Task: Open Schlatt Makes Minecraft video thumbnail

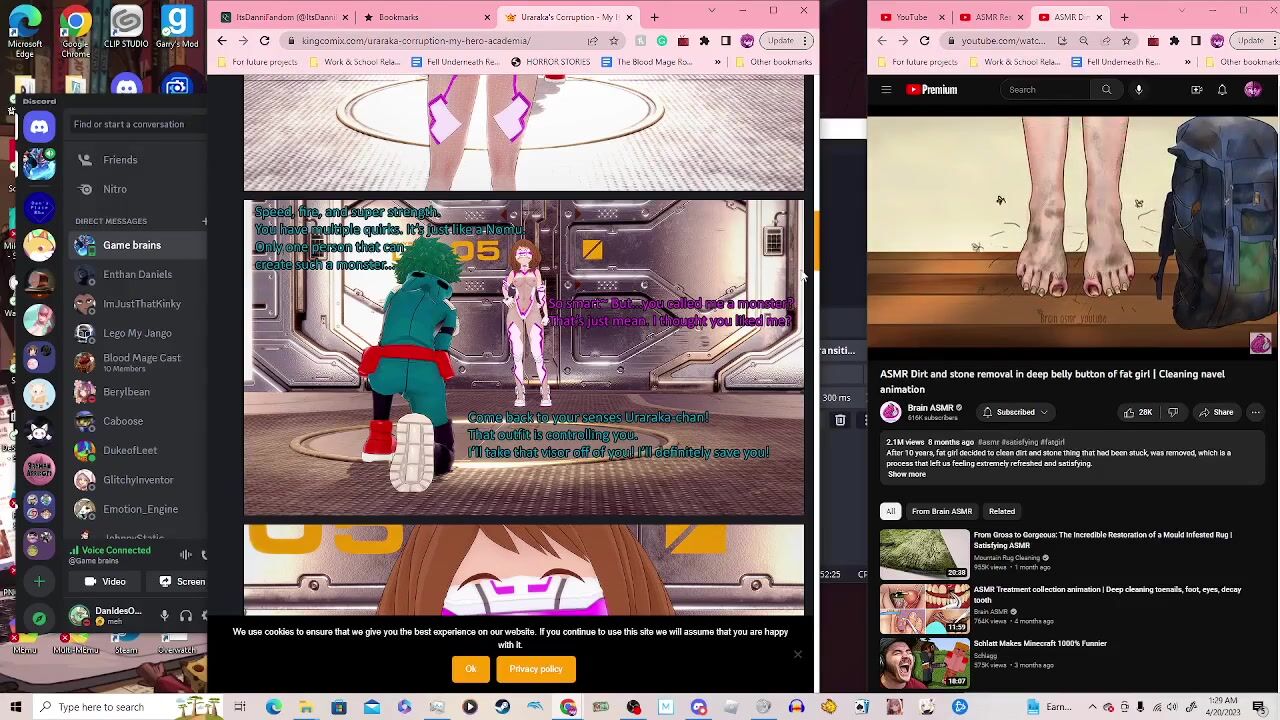Action: point(924,663)
